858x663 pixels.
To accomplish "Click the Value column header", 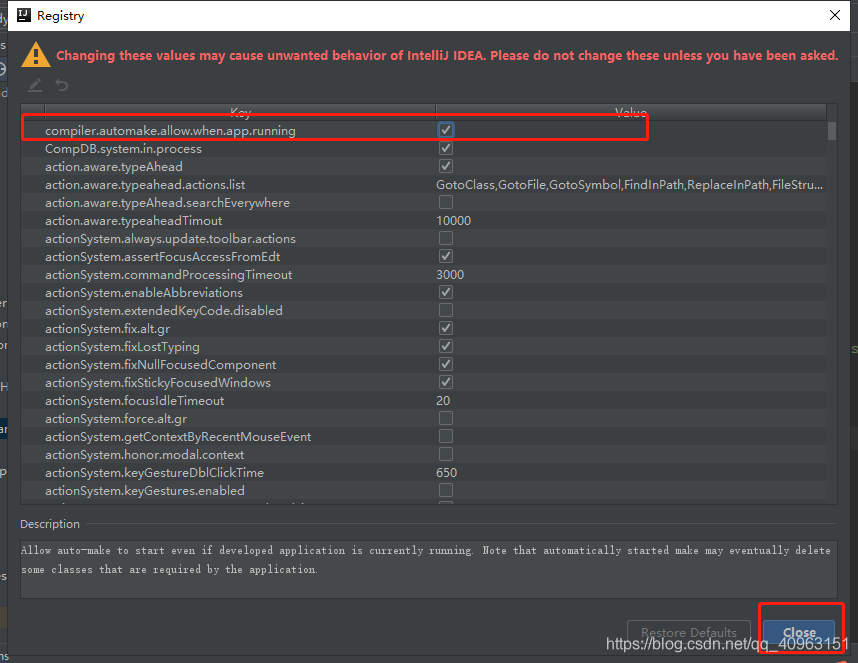I will [631, 112].
